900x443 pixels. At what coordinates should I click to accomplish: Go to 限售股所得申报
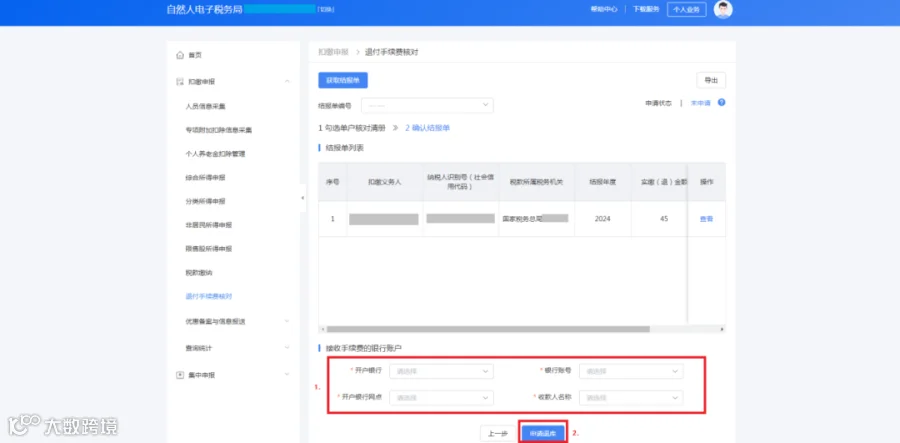tap(209, 249)
